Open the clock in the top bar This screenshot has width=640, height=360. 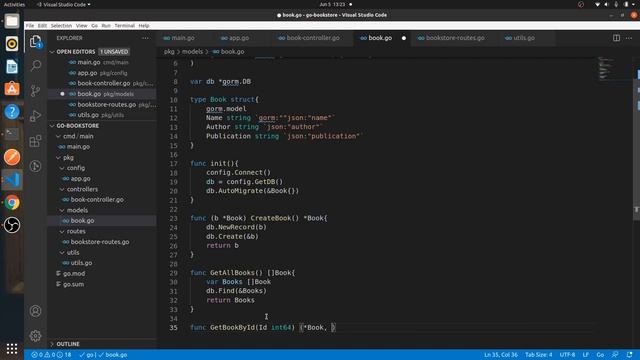tap(332, 4)
